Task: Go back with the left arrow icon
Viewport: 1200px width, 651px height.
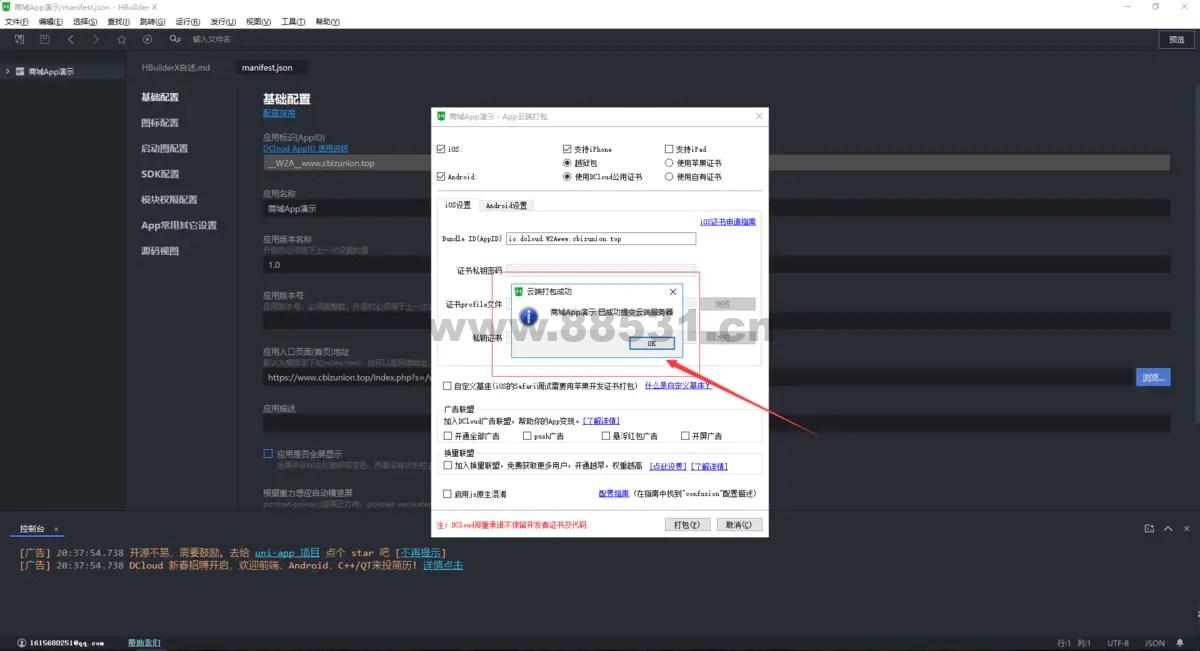Action: [71, 39]
